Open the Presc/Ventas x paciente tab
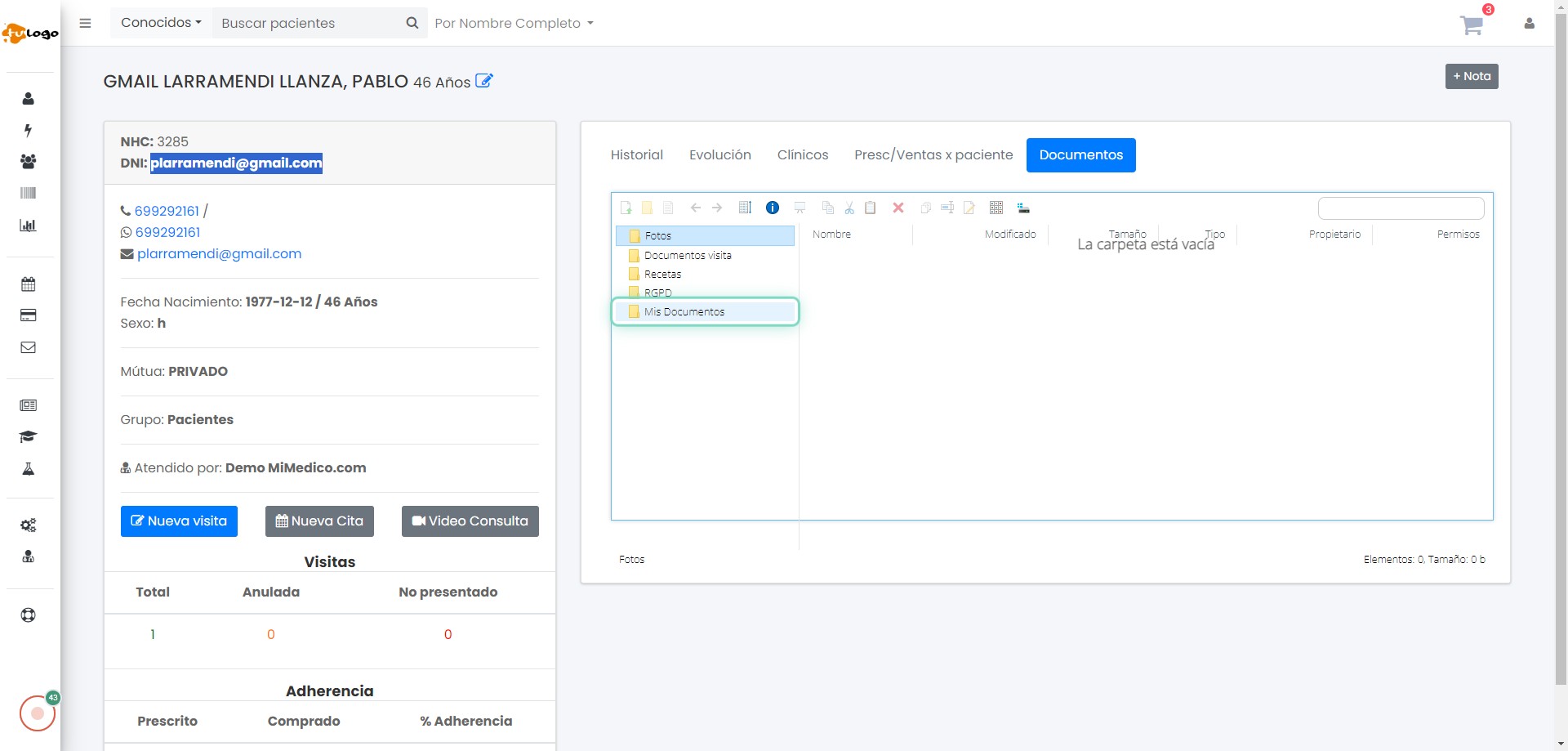The height and width of the screenshot is (751, 1568). click(x=933, y=155)
